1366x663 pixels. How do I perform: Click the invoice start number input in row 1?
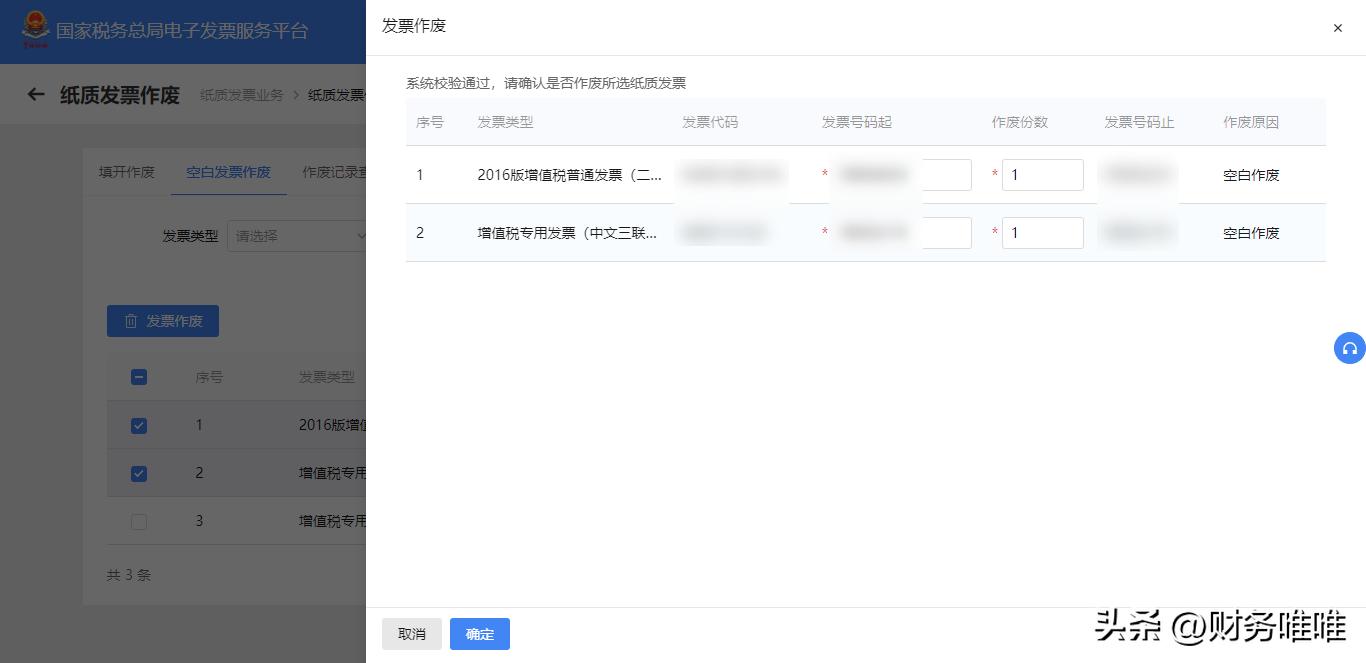click(945, 174)
